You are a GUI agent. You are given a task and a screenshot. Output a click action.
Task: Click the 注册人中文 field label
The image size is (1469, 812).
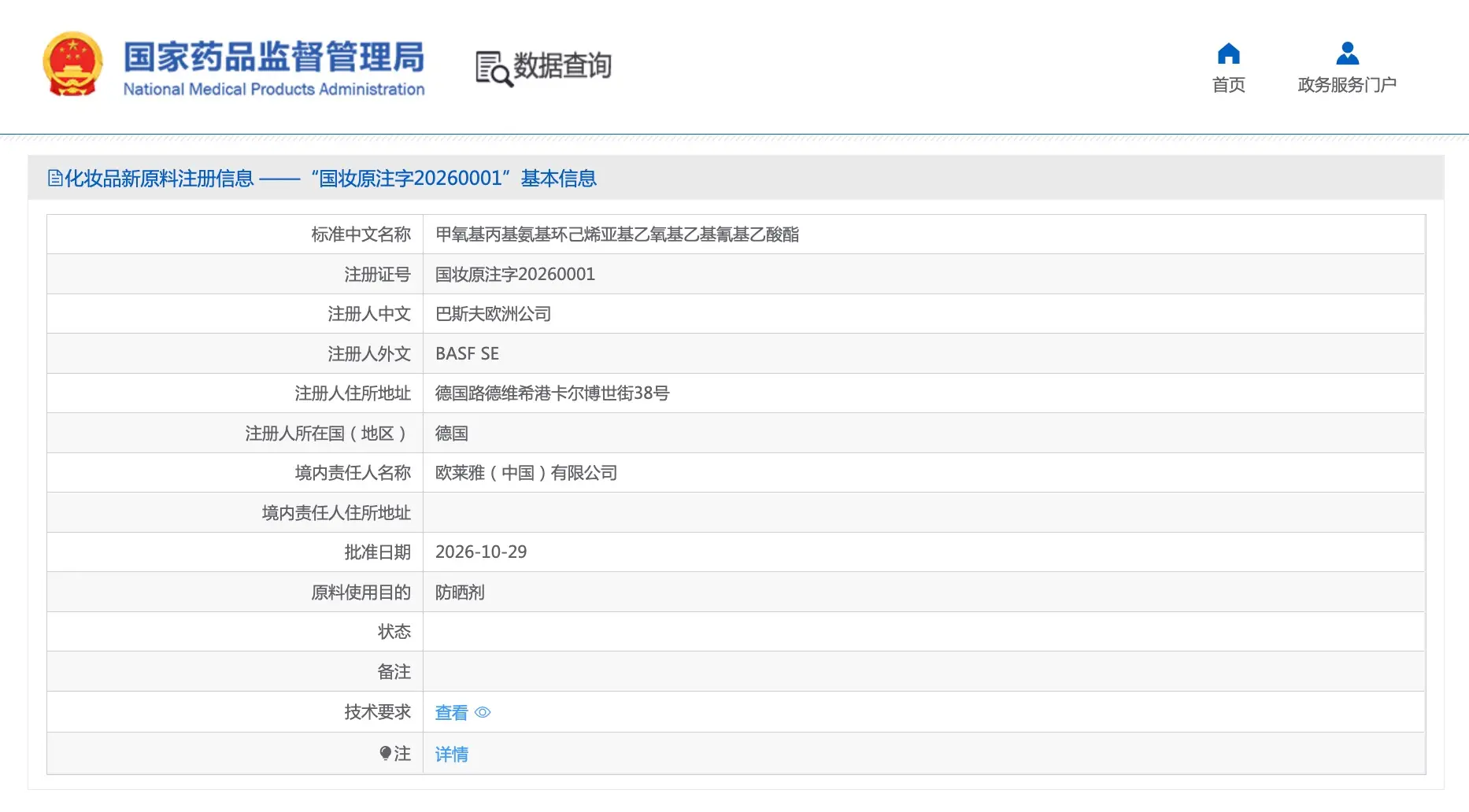tap(368, 314)
